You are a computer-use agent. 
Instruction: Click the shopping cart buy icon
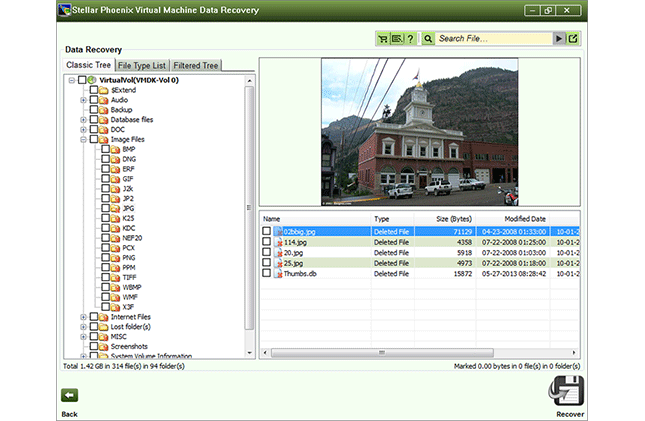383,39
